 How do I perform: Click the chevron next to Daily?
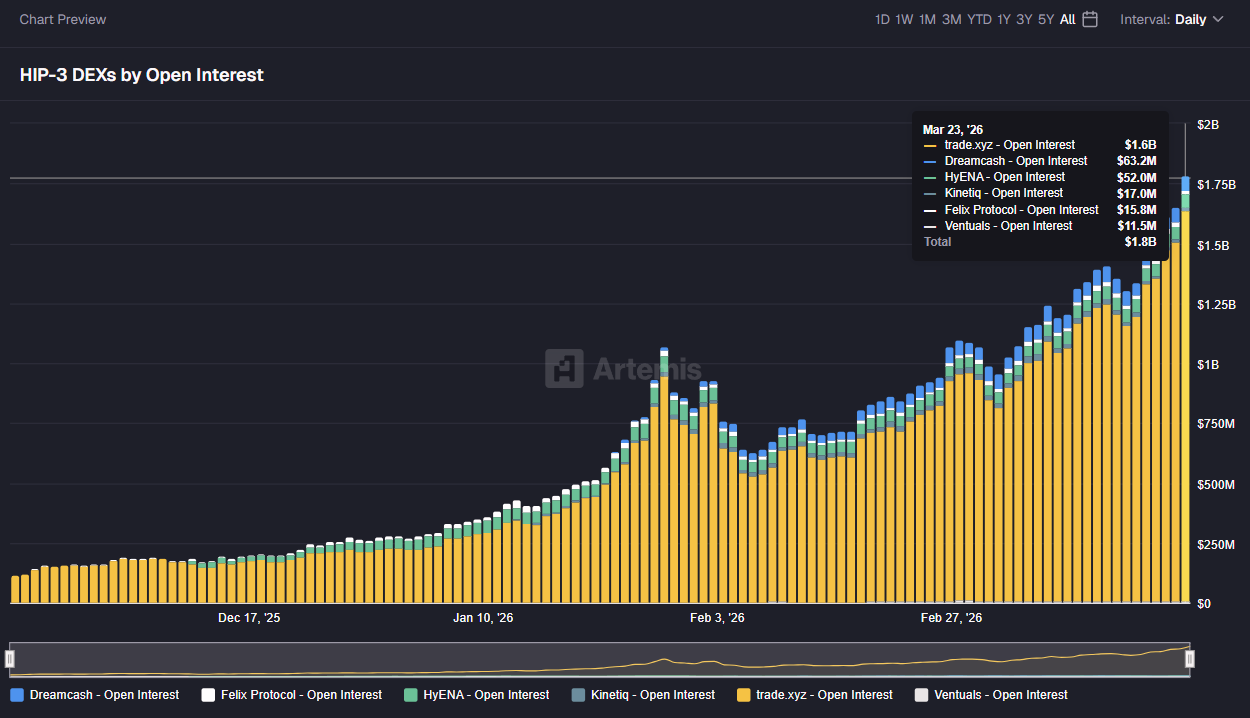(1216, 18)
